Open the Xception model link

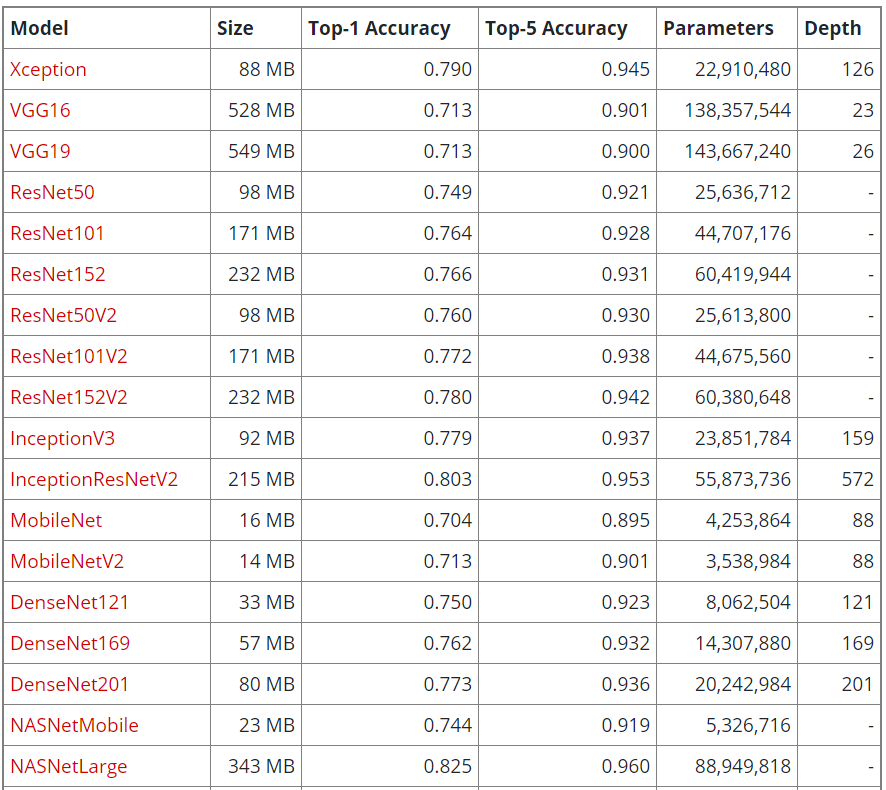click(48, 70)
